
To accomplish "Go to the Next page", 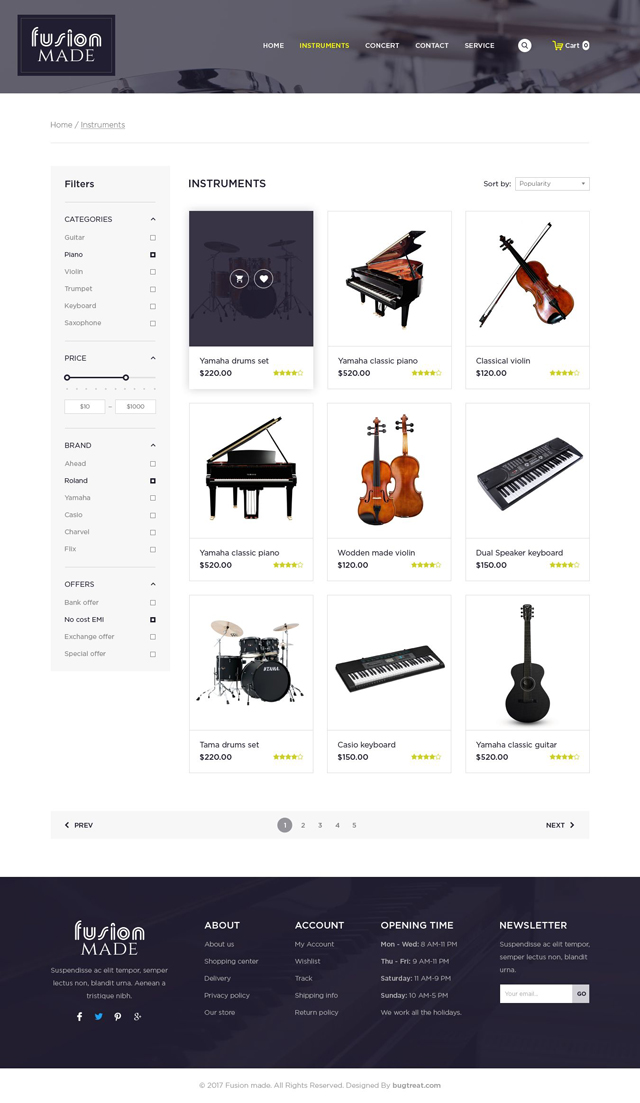I will click(561, 825).
